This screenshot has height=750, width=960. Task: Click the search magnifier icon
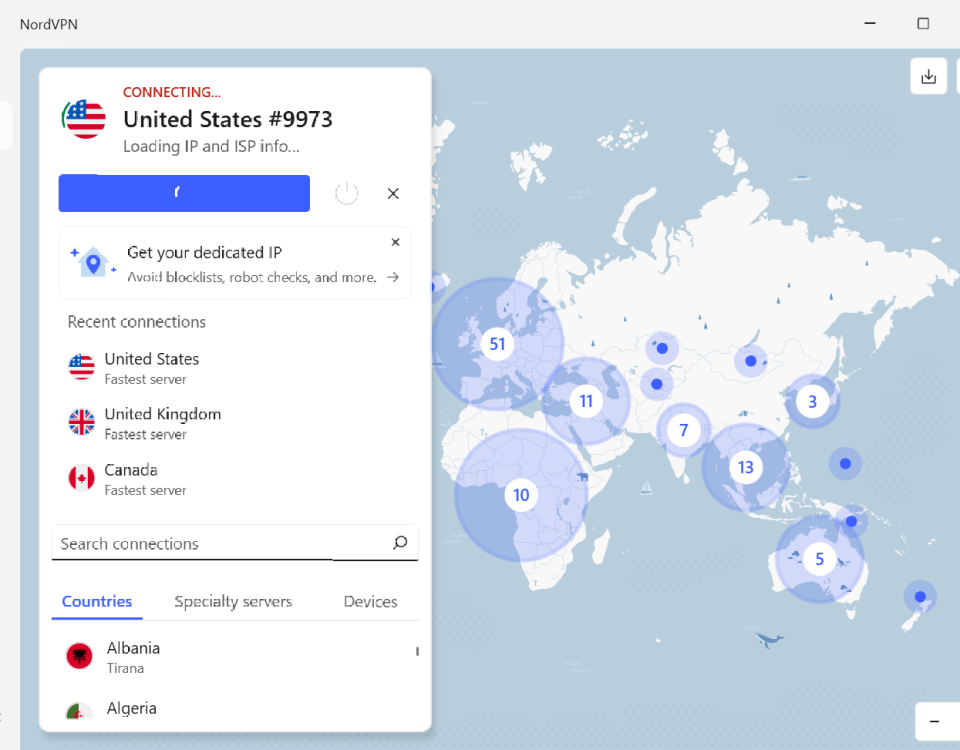400,543
